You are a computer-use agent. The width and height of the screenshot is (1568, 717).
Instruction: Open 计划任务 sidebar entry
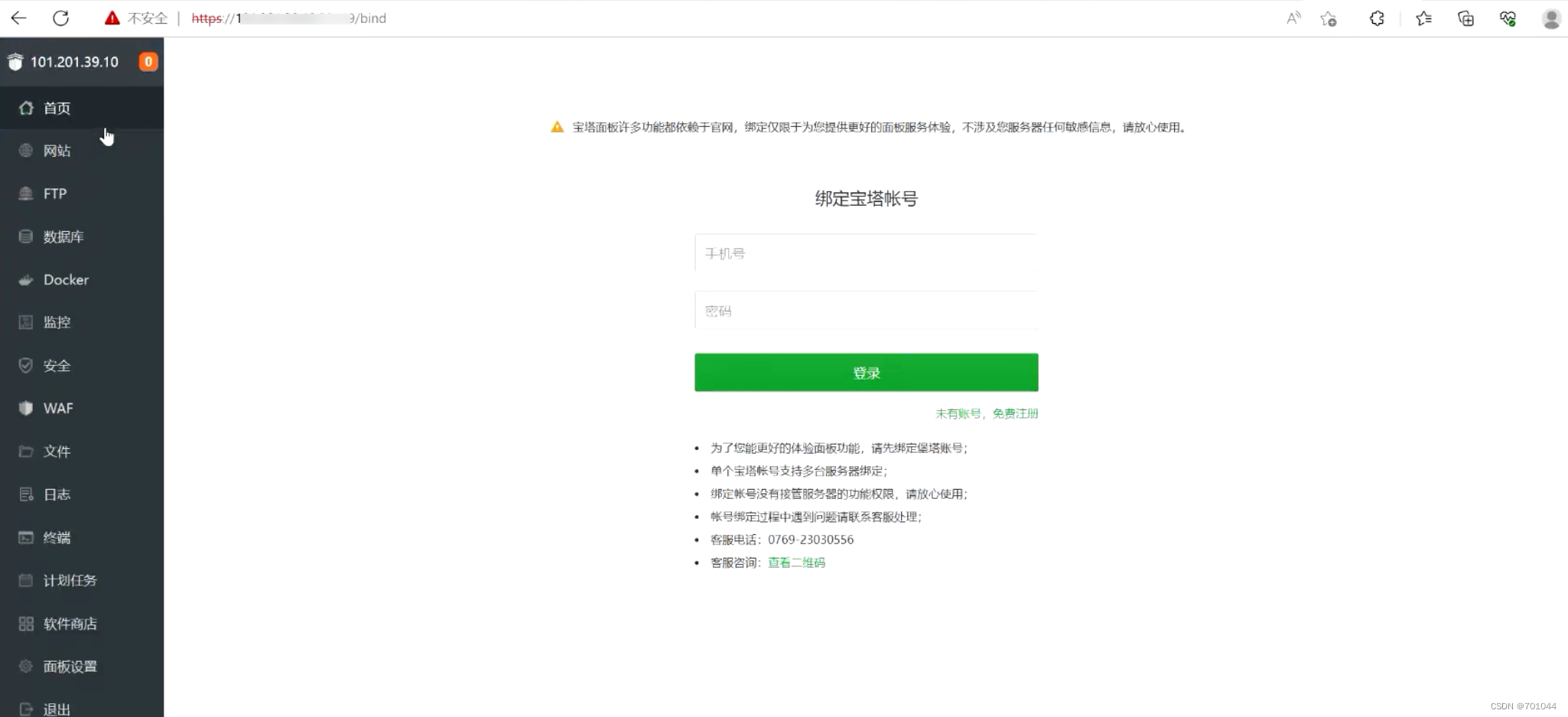point(82,580)
